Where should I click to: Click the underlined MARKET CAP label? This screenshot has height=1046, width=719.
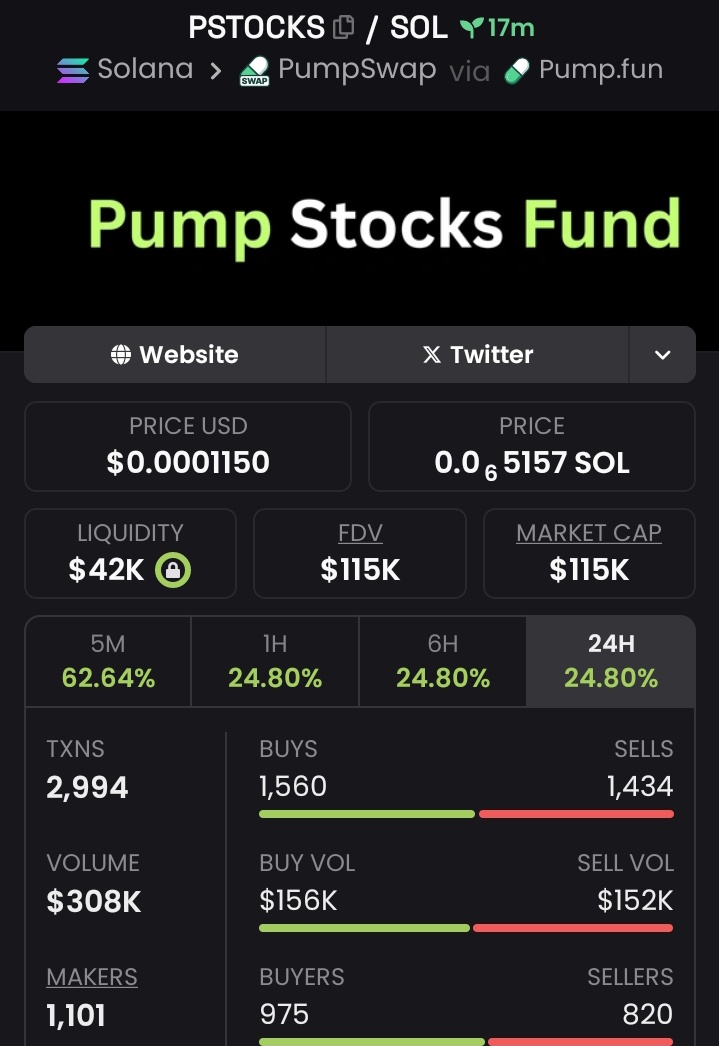589,533
